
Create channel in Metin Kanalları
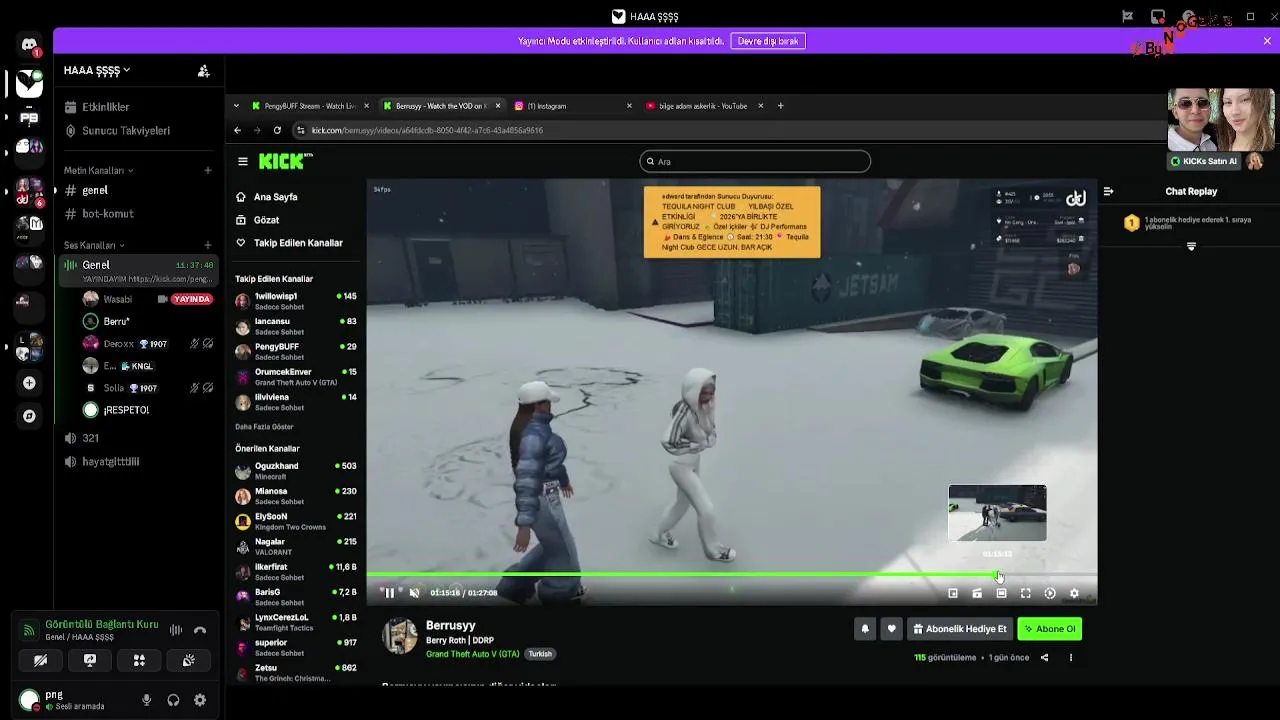(x=208, y=171)
